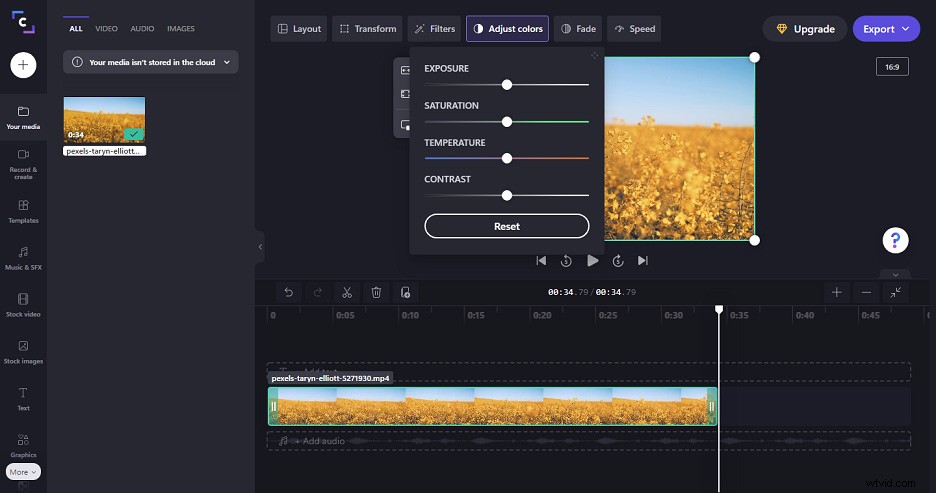The height and width of the screenshot is (493, 936).
Task: Zoom in the timeline
Action: coord(837,292)
